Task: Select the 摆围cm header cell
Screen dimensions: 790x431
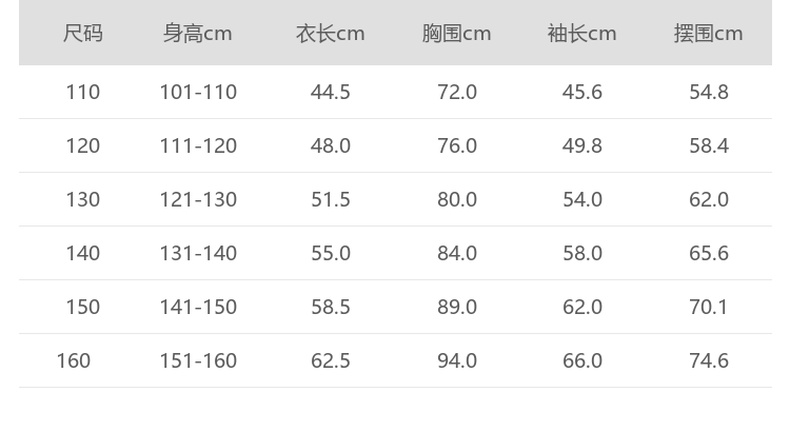Action: point(708,33)
